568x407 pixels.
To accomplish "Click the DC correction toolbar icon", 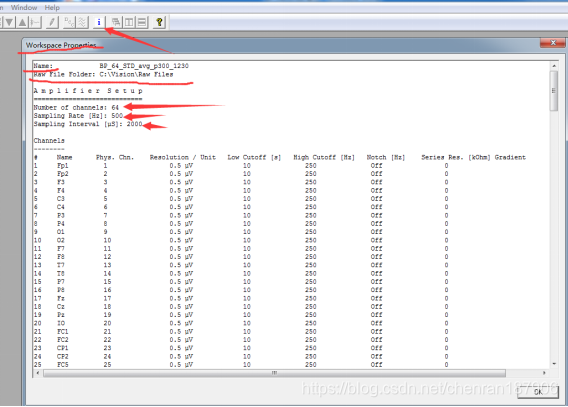I will pos(69,22).
